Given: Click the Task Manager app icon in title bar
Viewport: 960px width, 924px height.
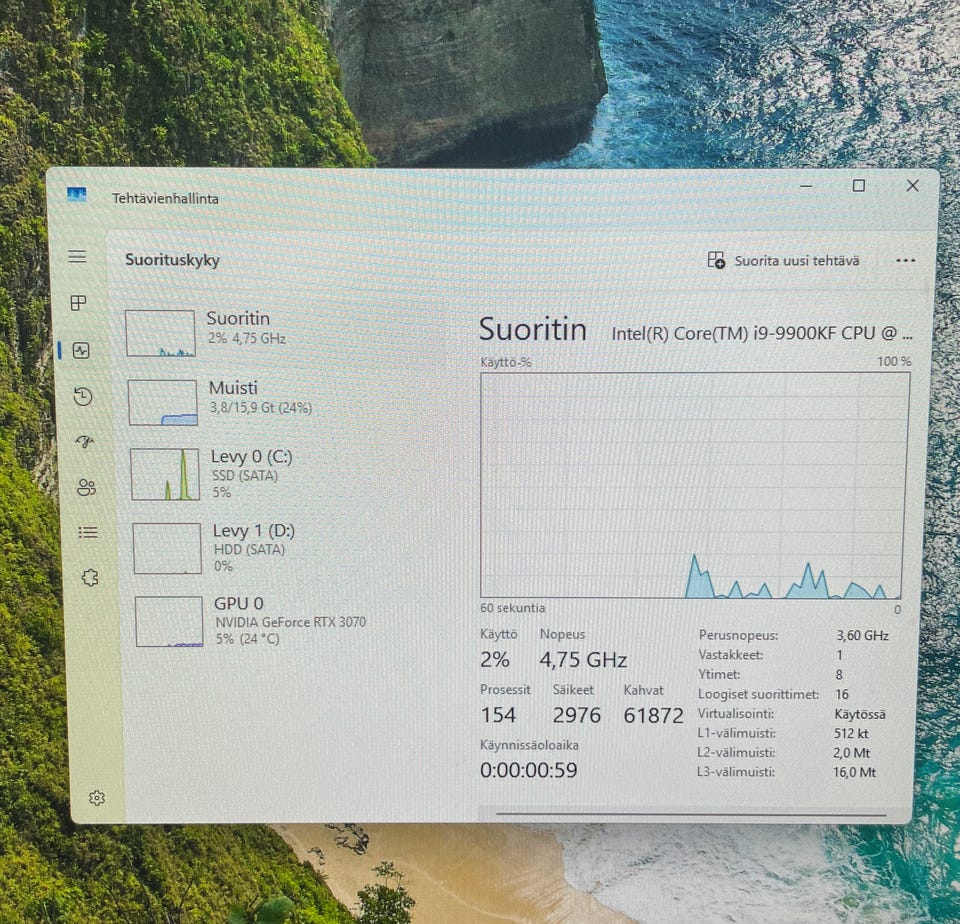Looking at the screenshot, I should [x=77, y=195].
